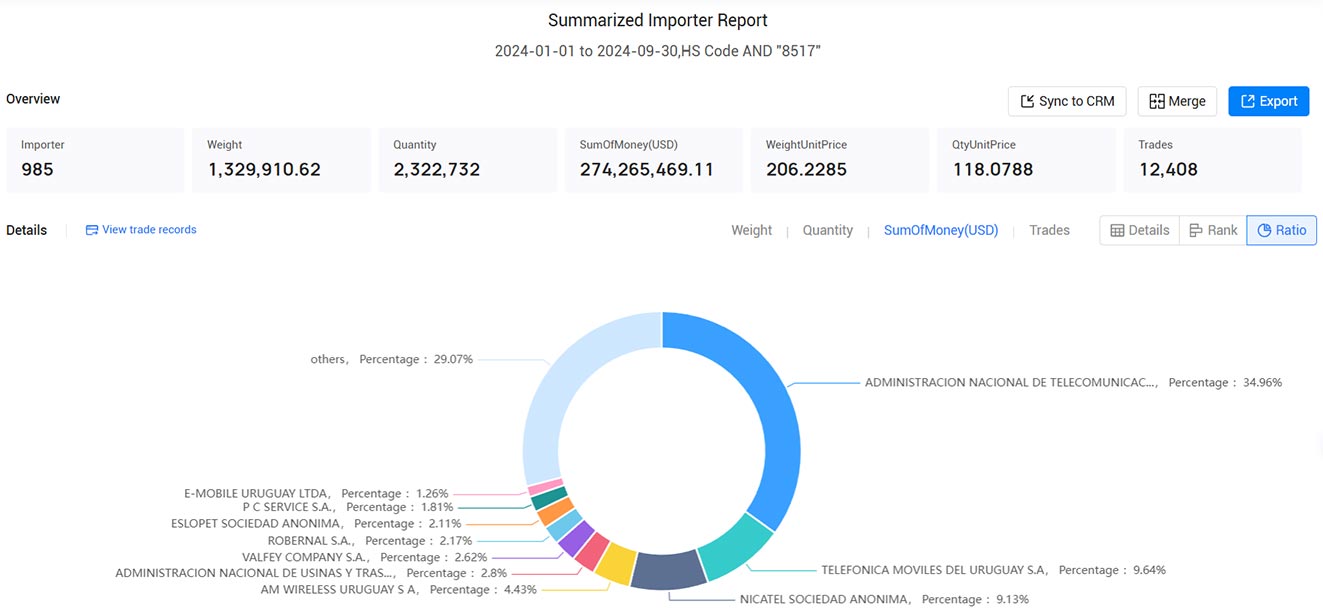
Task: Select the Ratio pie chart view
Action: (1282, 230)
